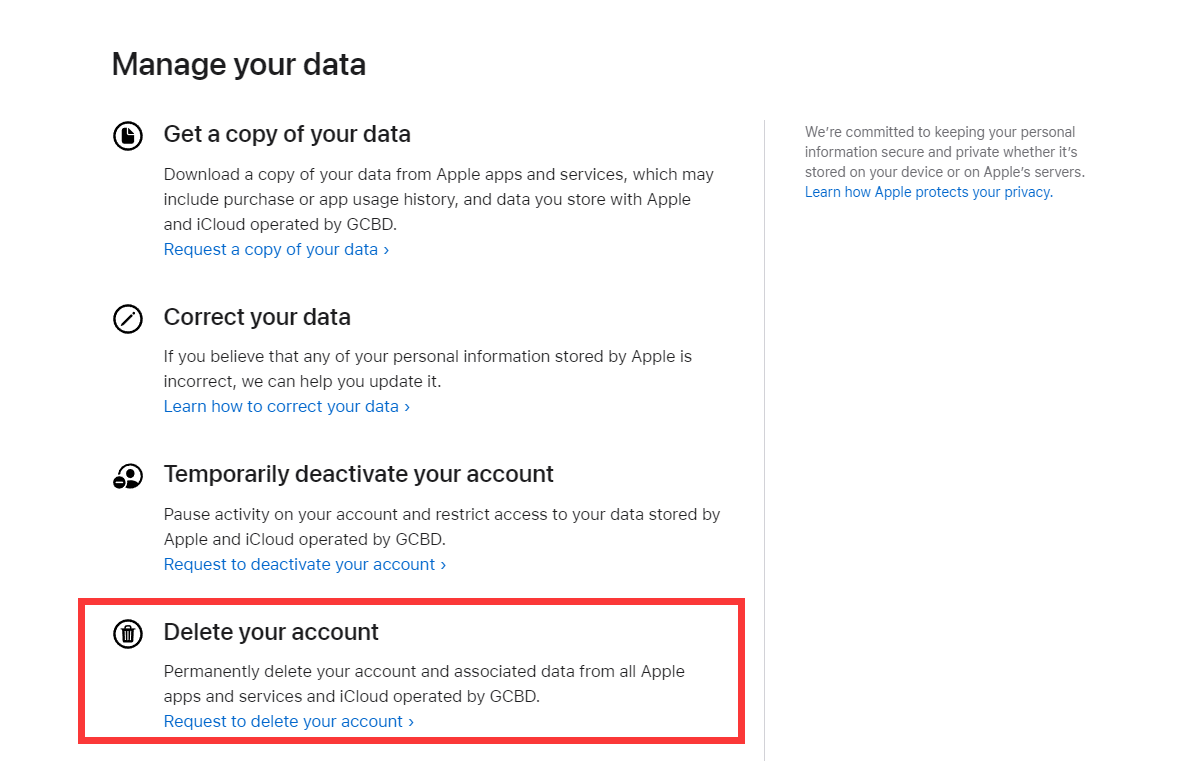Open Learn how Apple protects your privacy link
1180x761 pixels.
[928, 193]
